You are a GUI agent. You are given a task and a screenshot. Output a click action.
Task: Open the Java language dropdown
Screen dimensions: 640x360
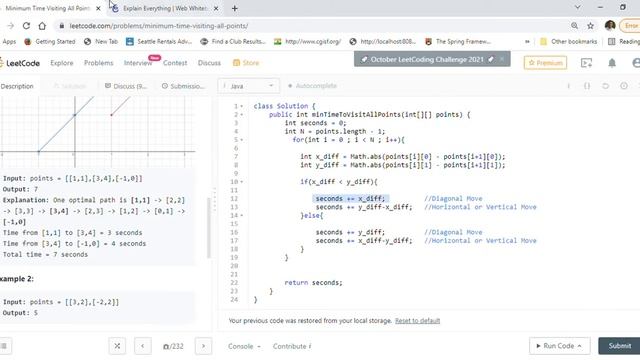click(x=249, y=86)
